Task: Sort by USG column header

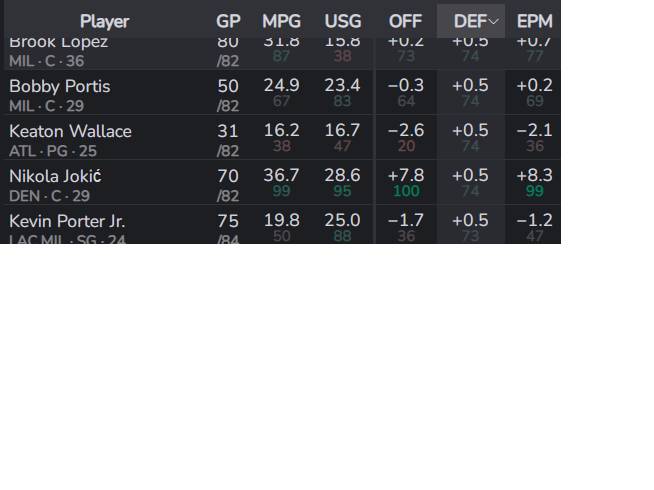Action: pos(343,22)
